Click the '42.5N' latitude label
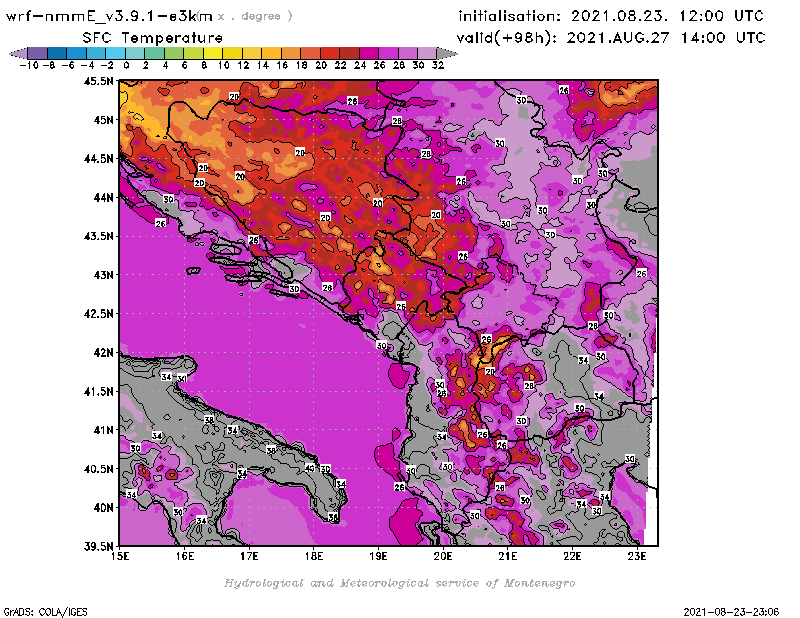Viewport: 800px width, 618px height. pyautogui.click(x=98, y=314)
